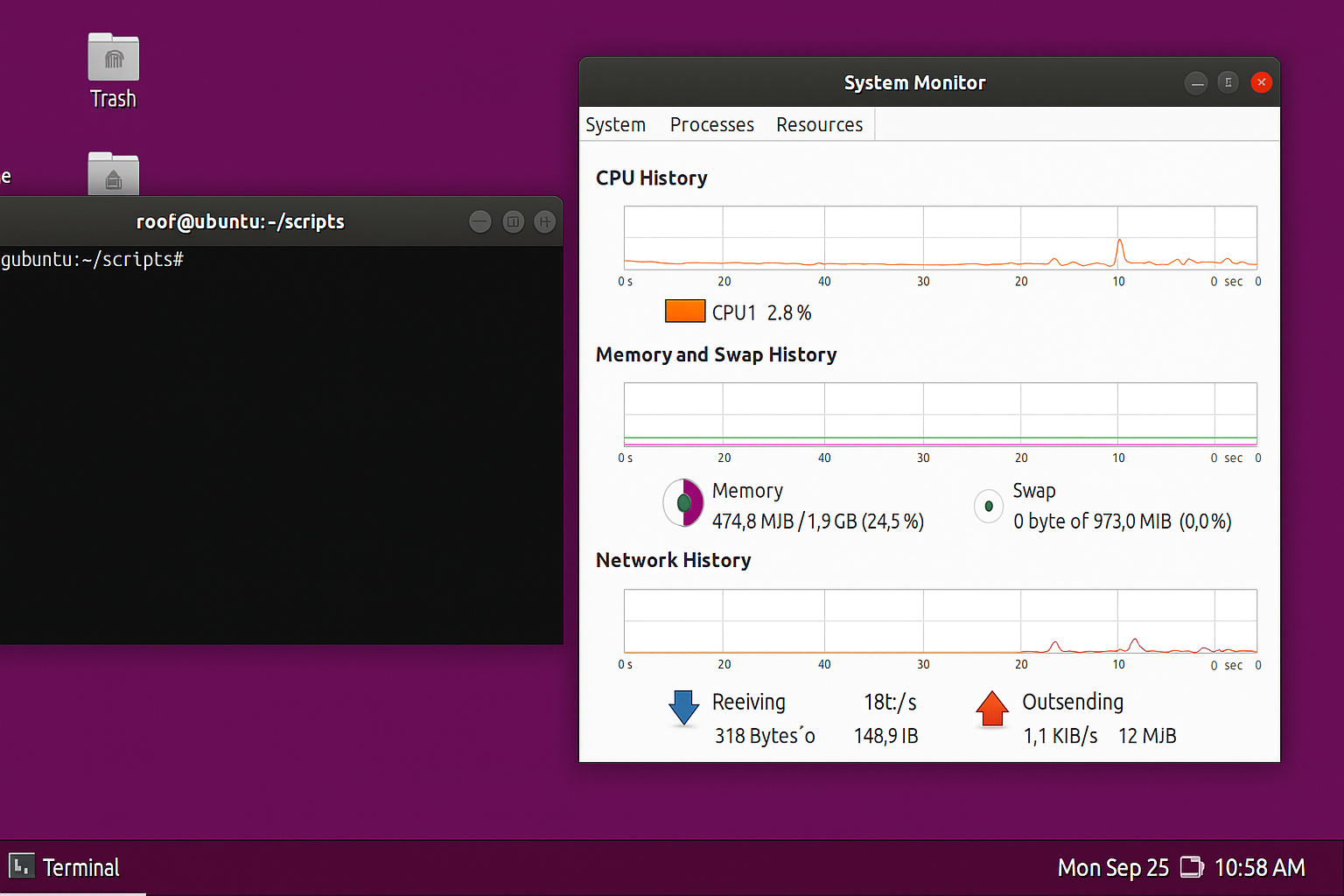Click the blue Receiving down-arrow icon

683,708
